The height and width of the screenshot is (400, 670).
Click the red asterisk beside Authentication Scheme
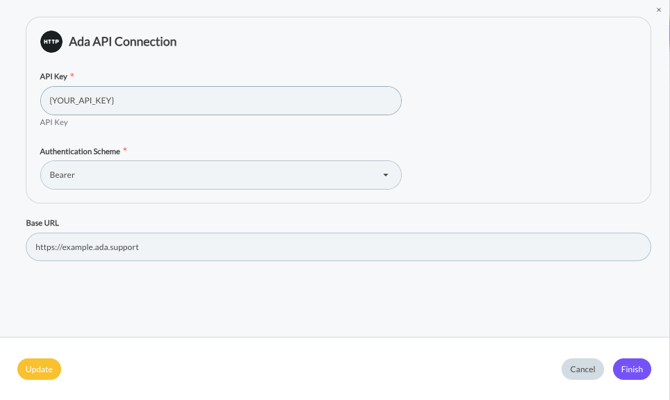125,151
